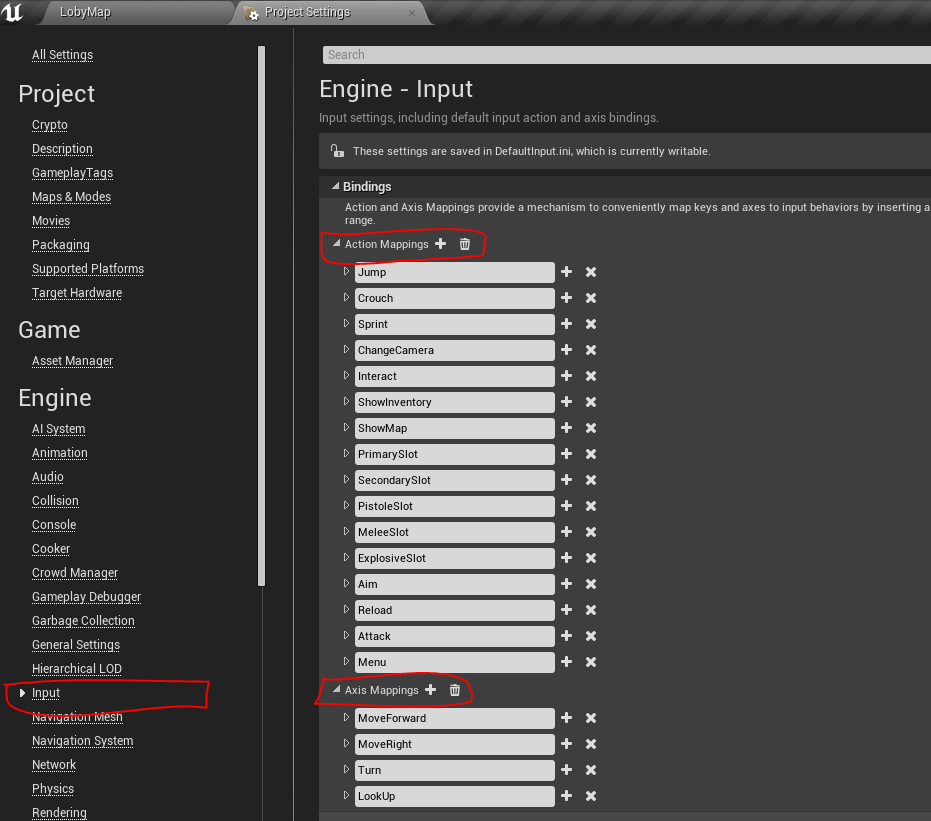This screenshot has width=931, height=821.
Task: Select the Project Settings tab
Action: click(308, 12)
